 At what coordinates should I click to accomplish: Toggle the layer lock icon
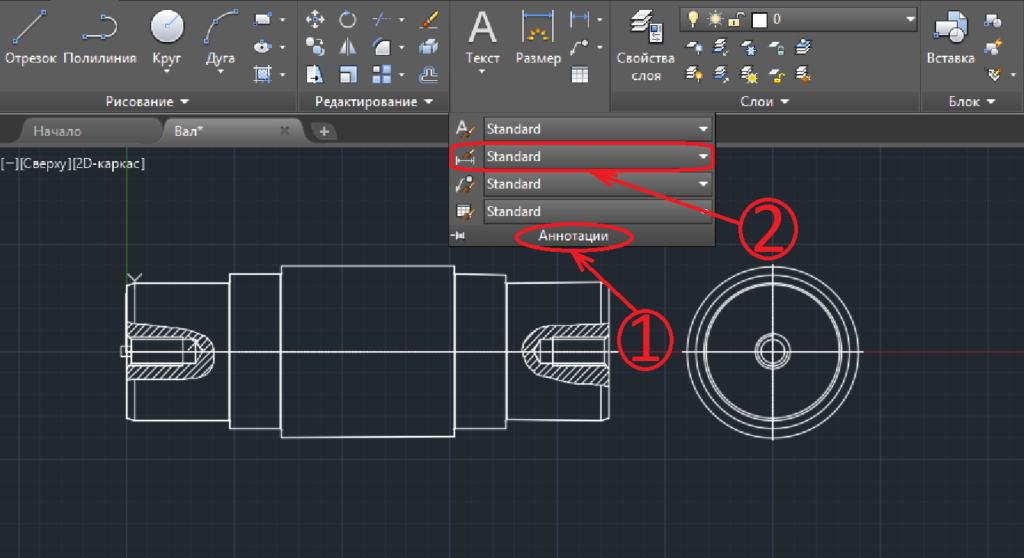(734, 19)
